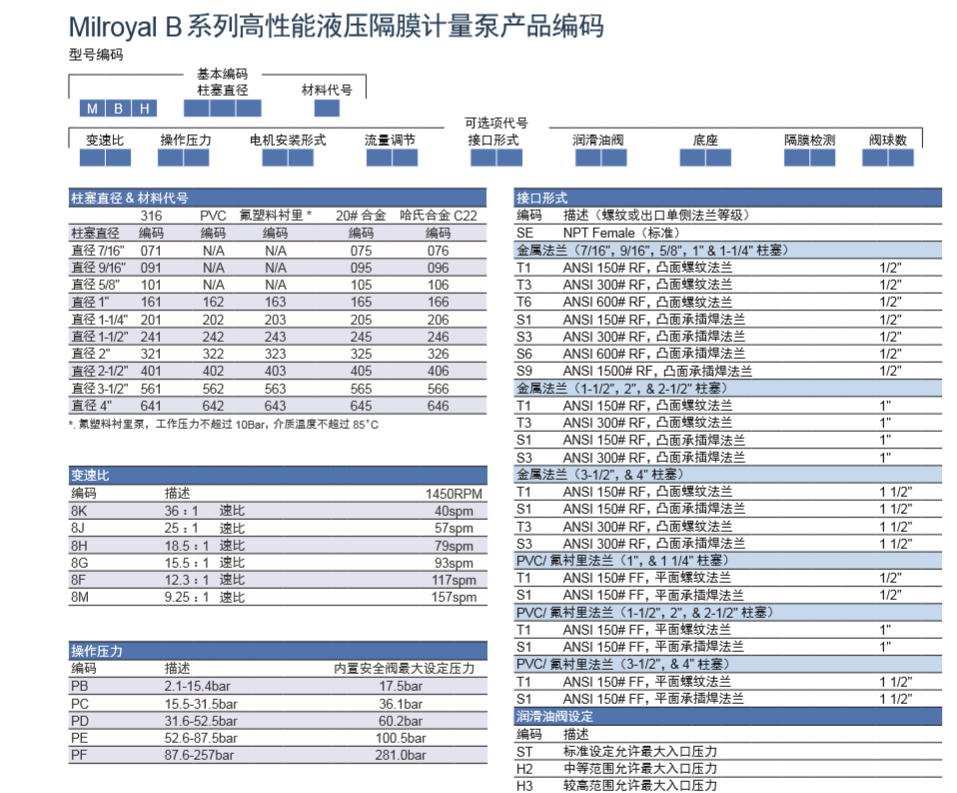957x793 pixels.
Task: Click the '型号编码' subtitle
Action: [x=96, y=55]
